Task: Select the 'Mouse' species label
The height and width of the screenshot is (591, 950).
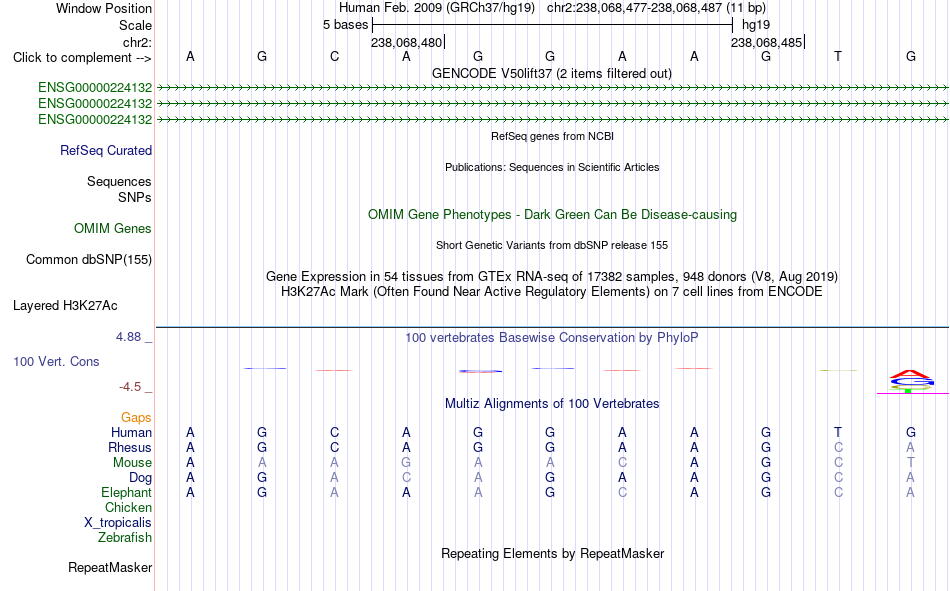Action: coord(132,462)
